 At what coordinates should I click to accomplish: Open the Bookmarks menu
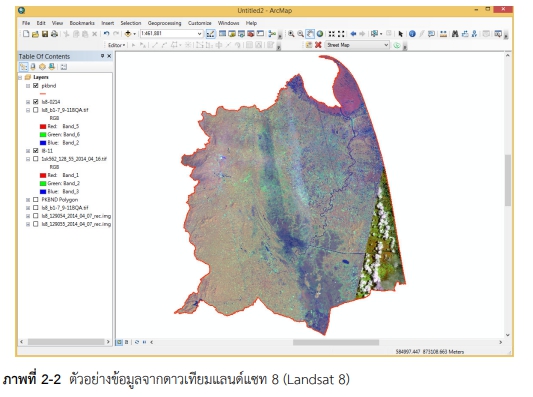(x=82, y=23)
